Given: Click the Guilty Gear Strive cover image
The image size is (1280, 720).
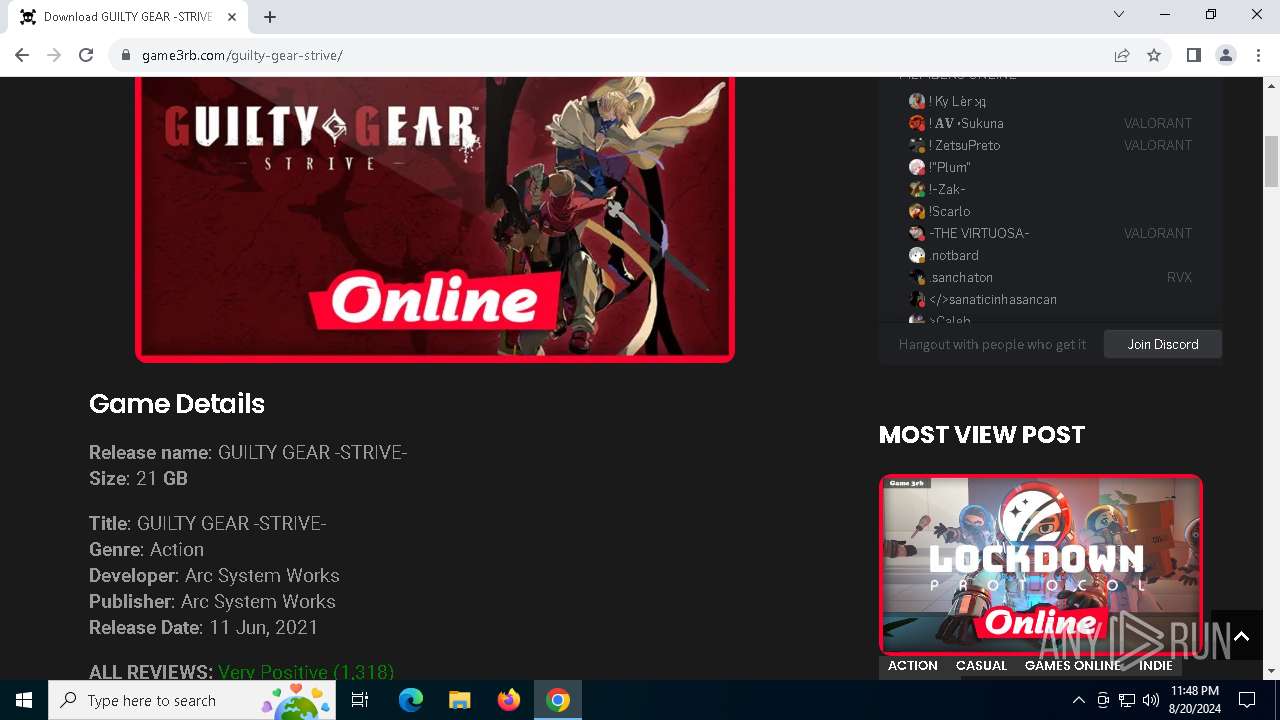Looking at the screenshot, I should [435, 218].
